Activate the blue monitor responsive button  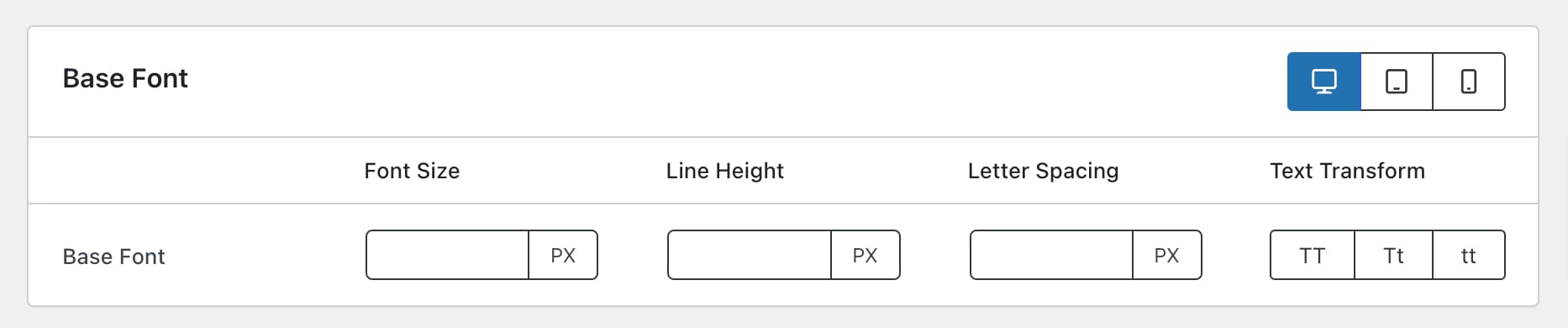click(x=1323, y=82)
